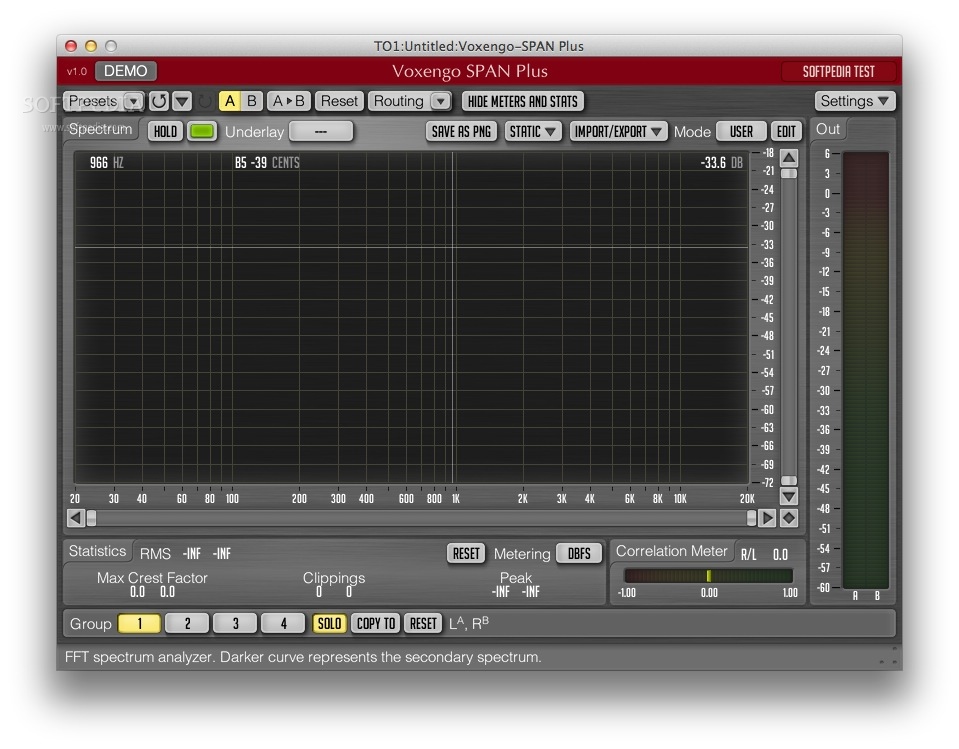Click the horizontal range slider's left handle
This screenshot has width=959, height=749.
coord(92,518)
